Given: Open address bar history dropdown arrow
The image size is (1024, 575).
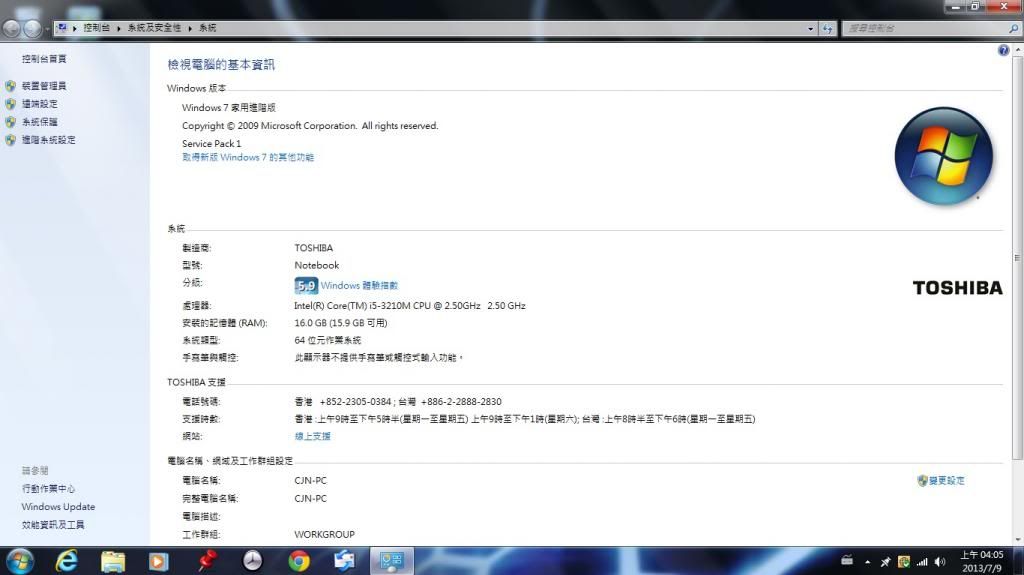Looking at the screenshot, I should pos(810,28).
